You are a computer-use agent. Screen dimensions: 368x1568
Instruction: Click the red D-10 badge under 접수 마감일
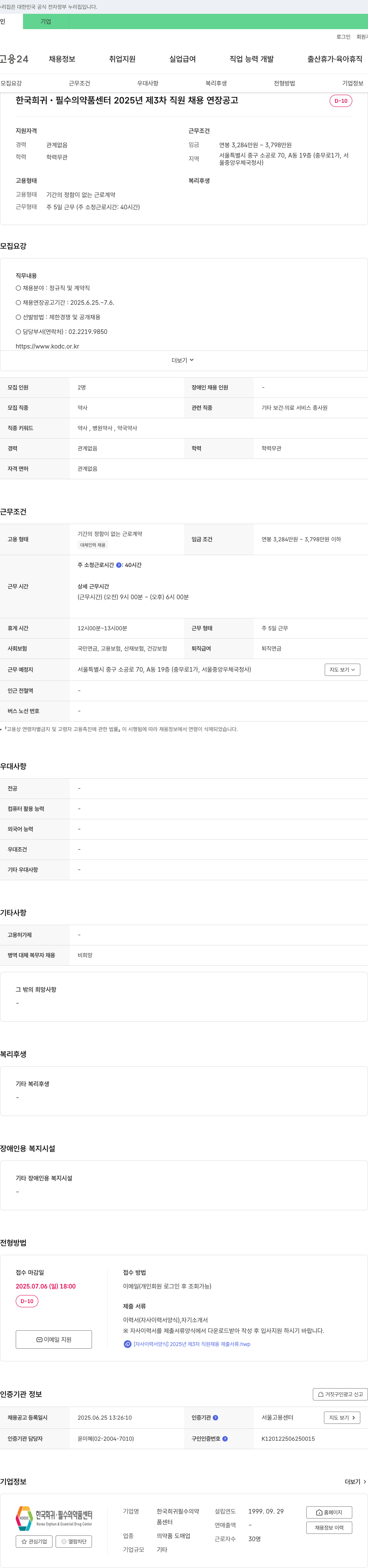27,1302
